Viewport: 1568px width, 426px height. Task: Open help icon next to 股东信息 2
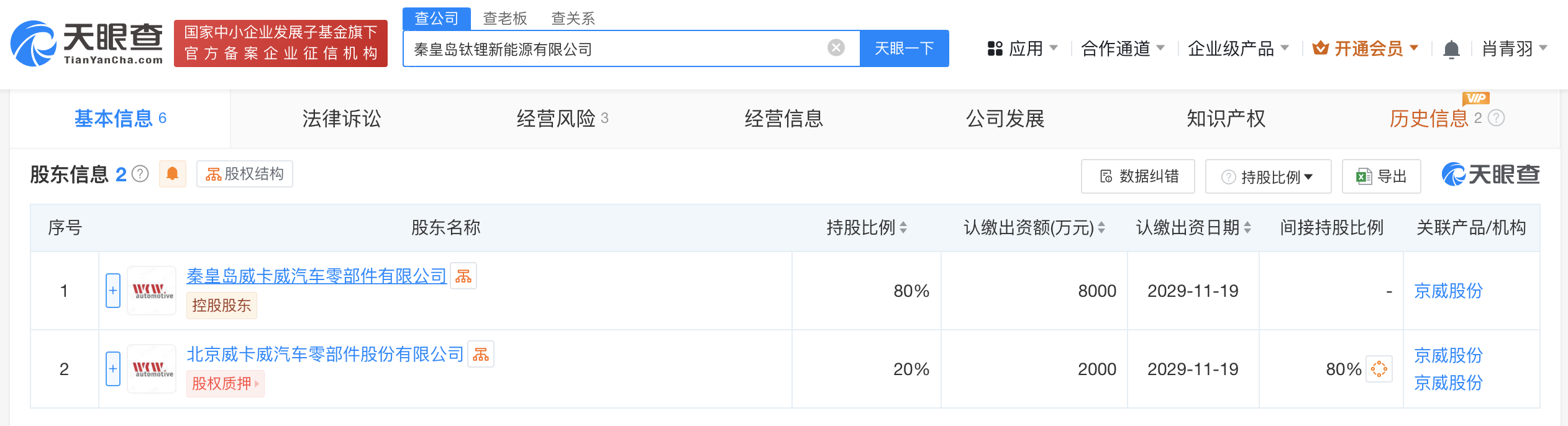pyautogui.click(x=140, y=174)
